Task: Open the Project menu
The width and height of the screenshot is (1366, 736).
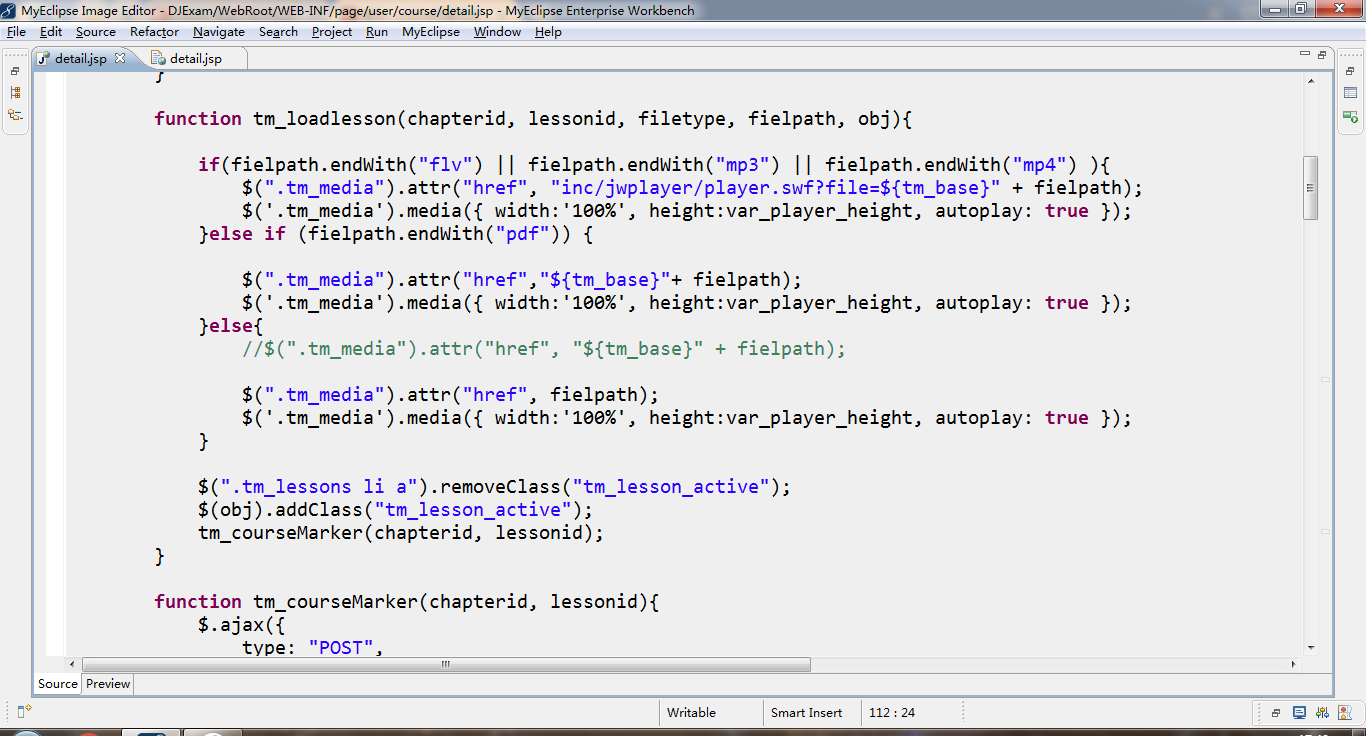Action: point(332,32)
